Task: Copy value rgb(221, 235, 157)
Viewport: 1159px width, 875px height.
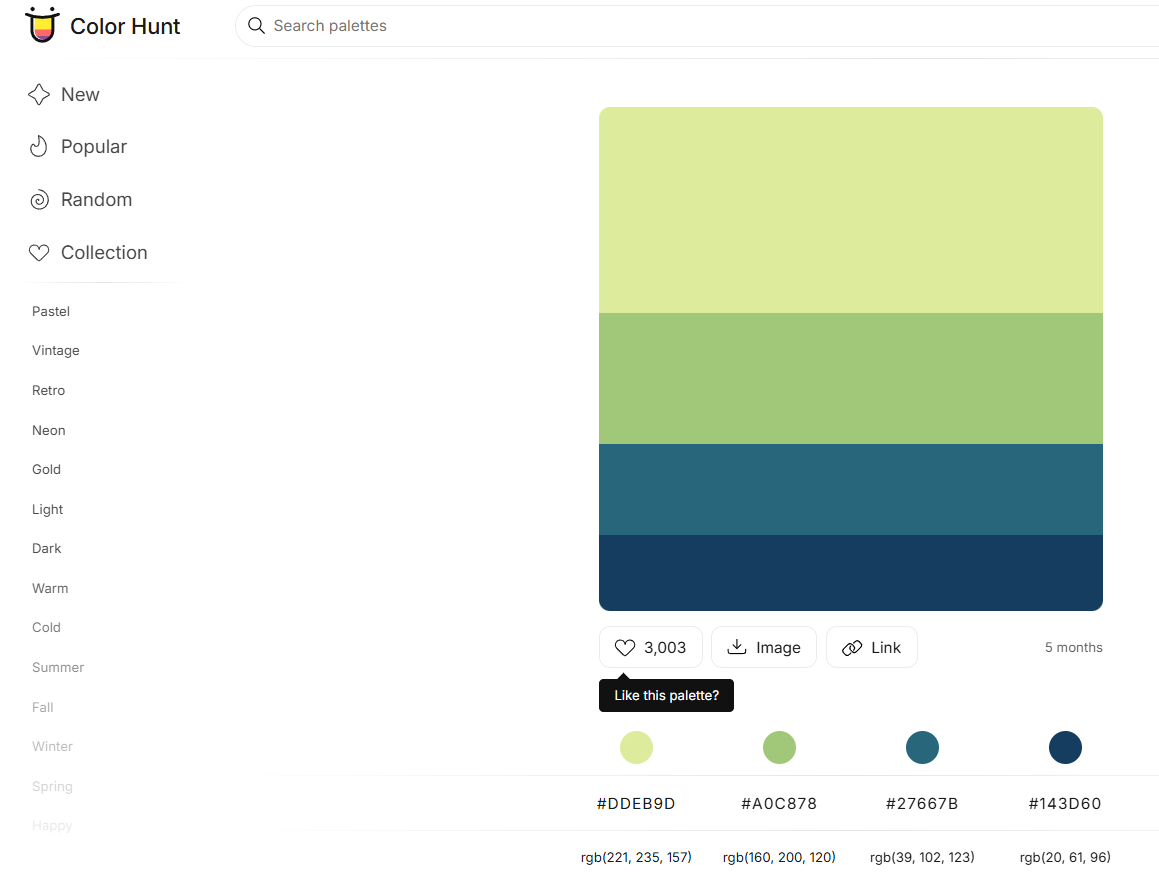Action: (636, 857)
